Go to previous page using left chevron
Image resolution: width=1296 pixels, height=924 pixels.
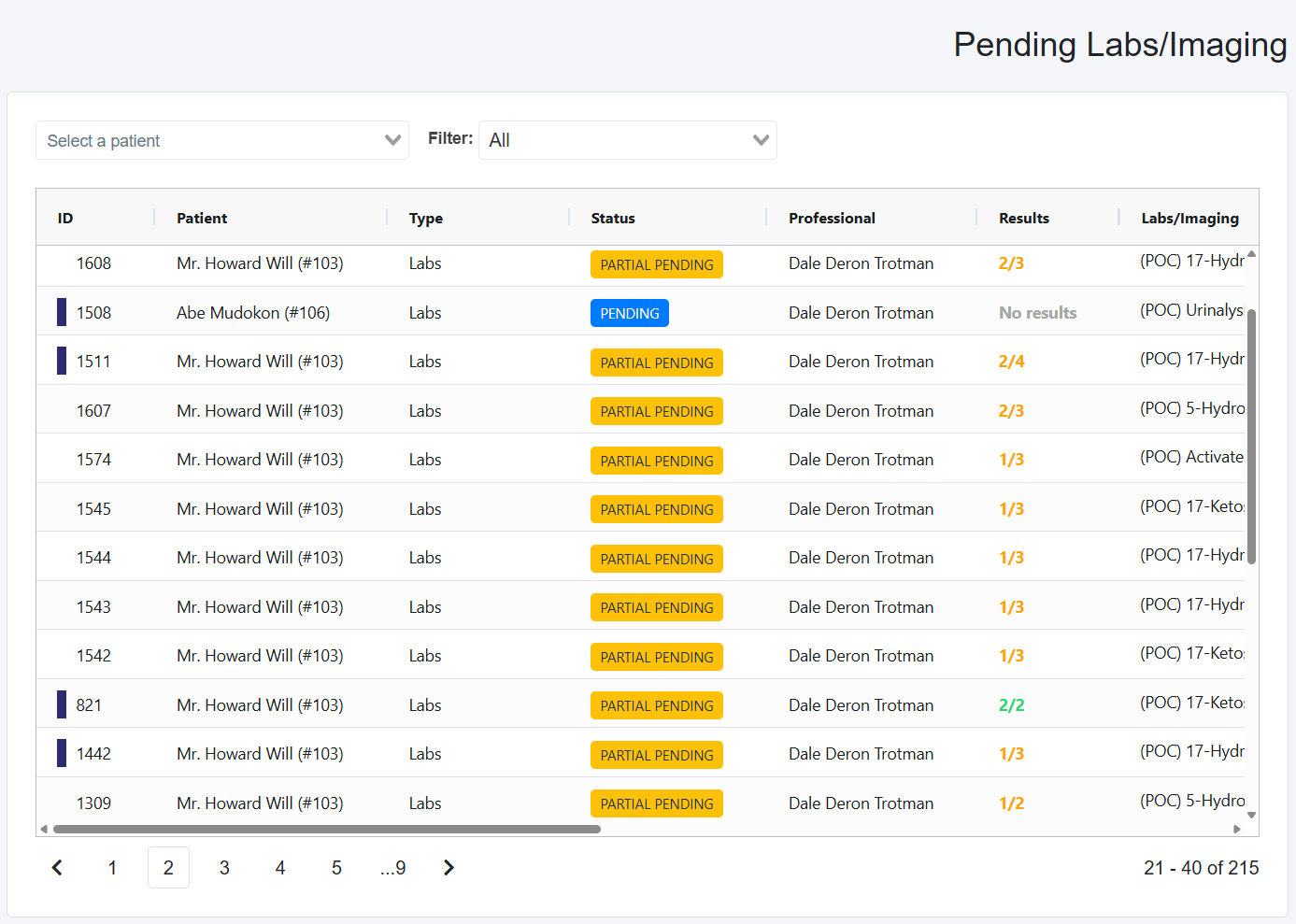coord(57,868)
